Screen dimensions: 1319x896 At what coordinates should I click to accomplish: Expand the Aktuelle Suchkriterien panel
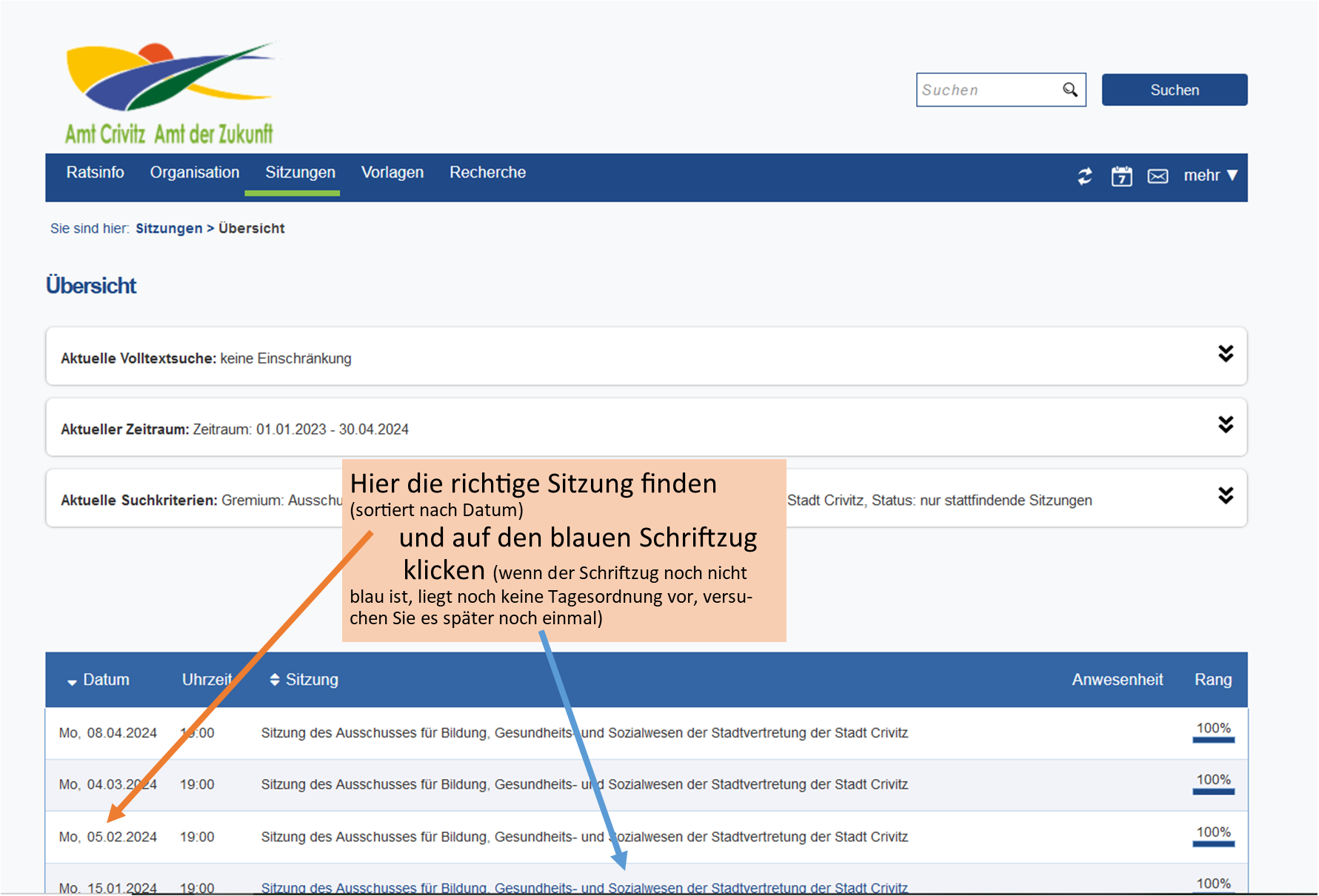point(1226,496)
